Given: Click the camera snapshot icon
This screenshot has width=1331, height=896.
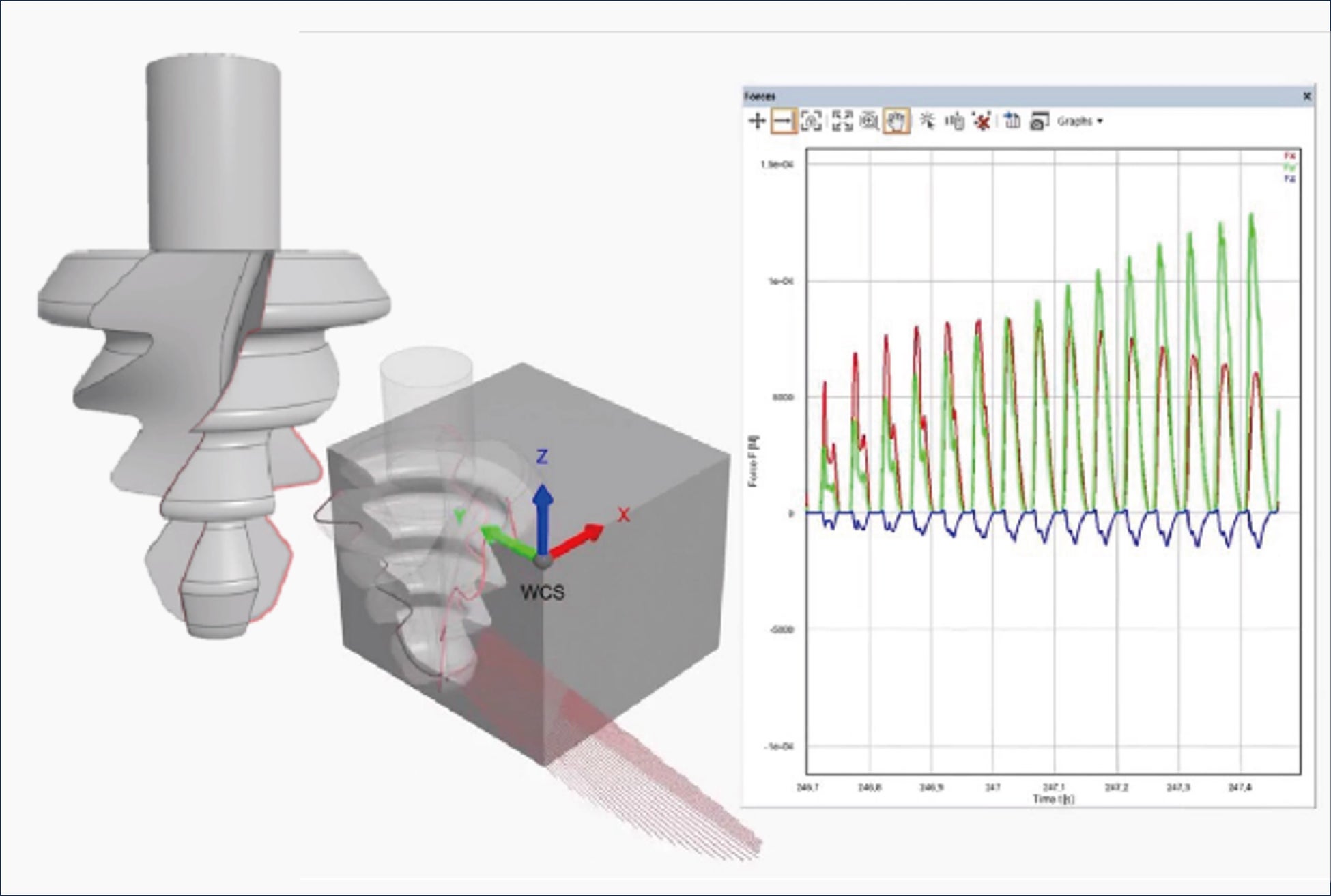Looking at the screenshot, I should tap(1039, 121).
